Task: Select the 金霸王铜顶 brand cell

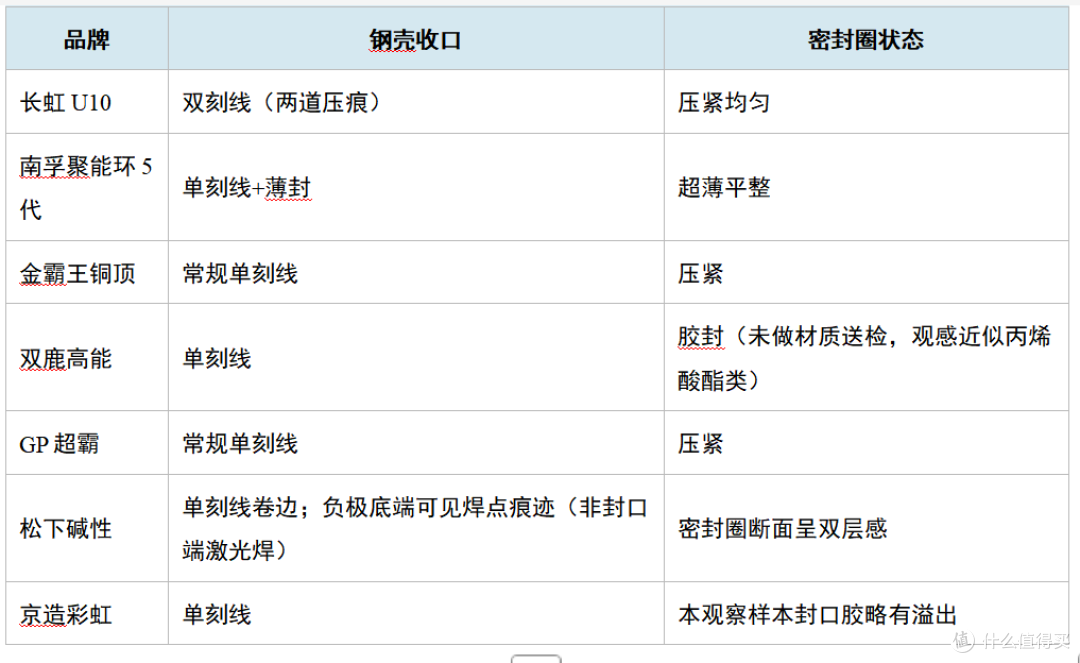Action: click(x=87, y=273)
